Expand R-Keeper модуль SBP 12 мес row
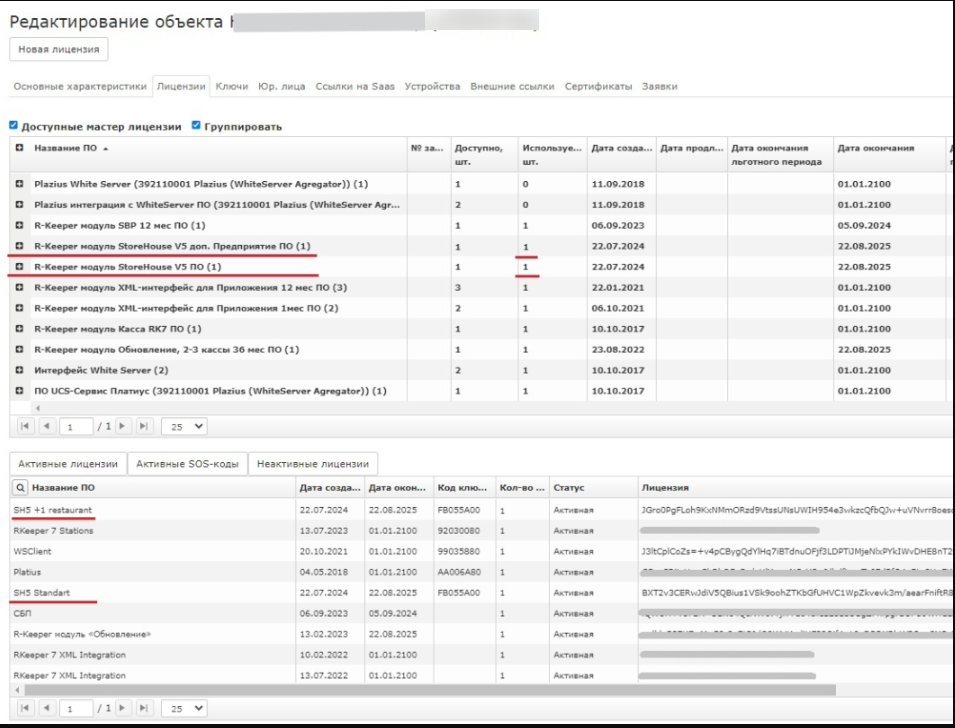955x728 pixels. 19,225
